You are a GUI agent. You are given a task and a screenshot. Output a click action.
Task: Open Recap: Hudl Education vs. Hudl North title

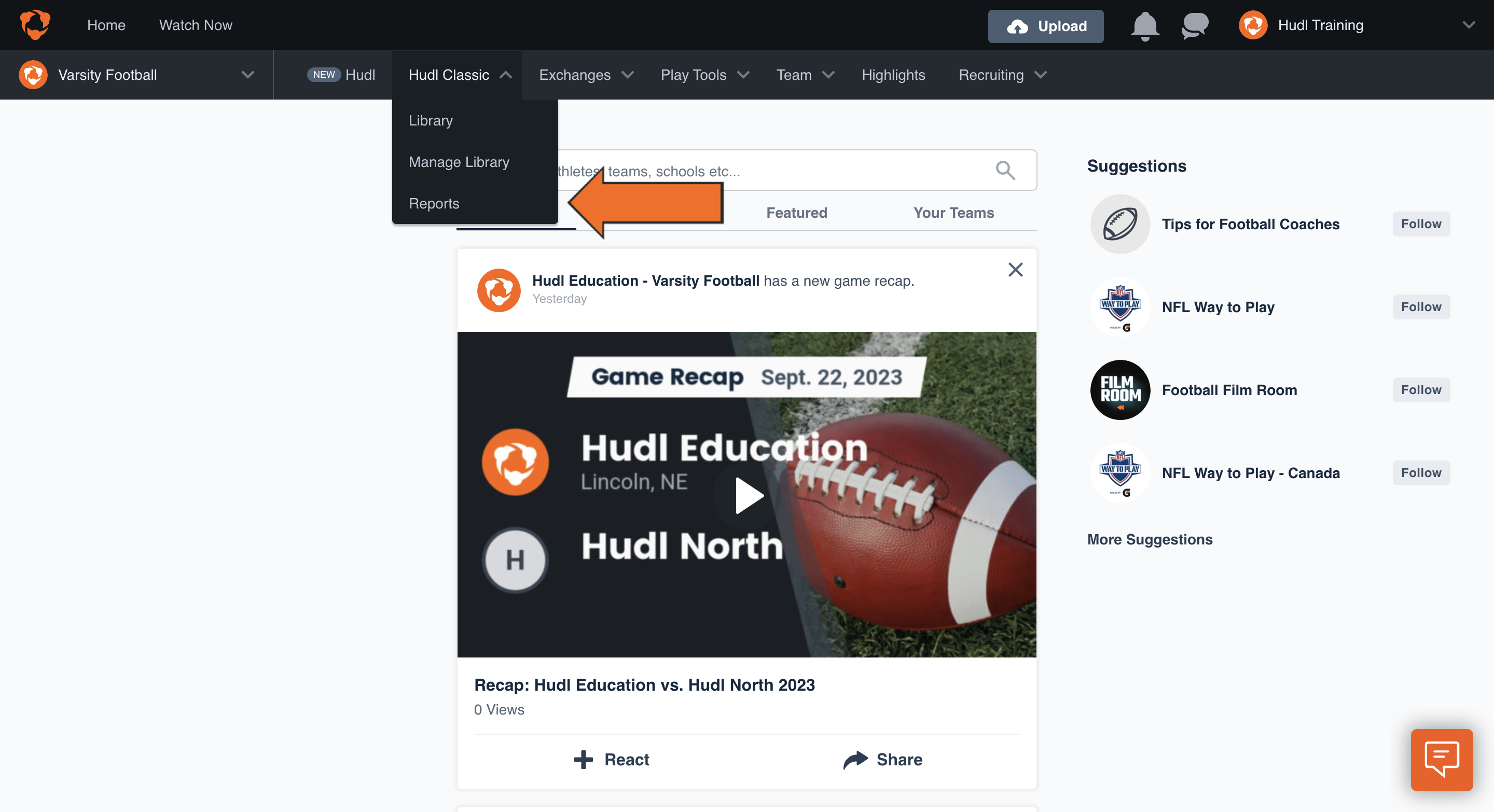[x=644, y=684]
